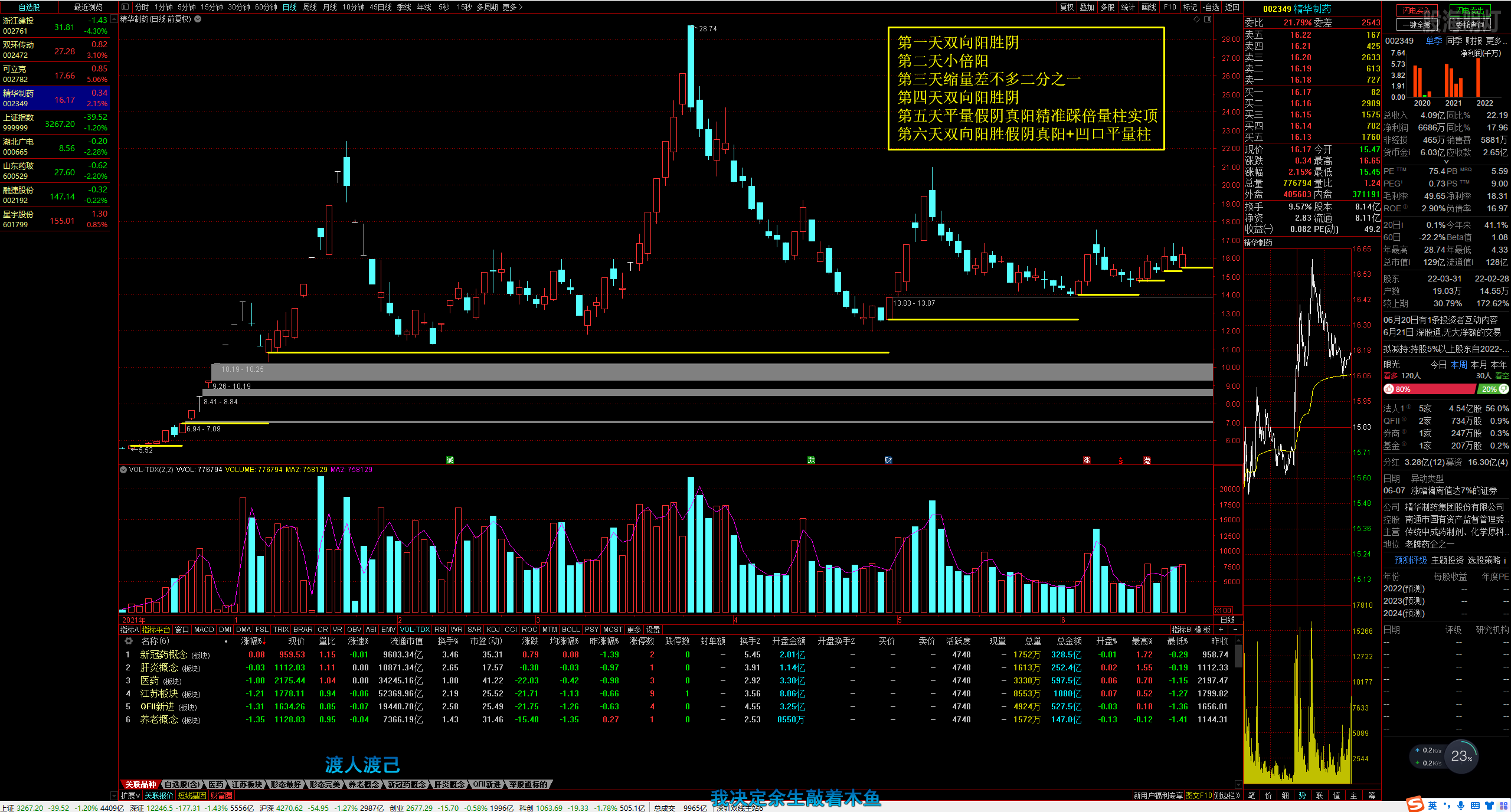Click the diamond icon at chart top-right
Viewport: 1511px width, 812px height.
pyautogui.click(x=1196, y=19)
